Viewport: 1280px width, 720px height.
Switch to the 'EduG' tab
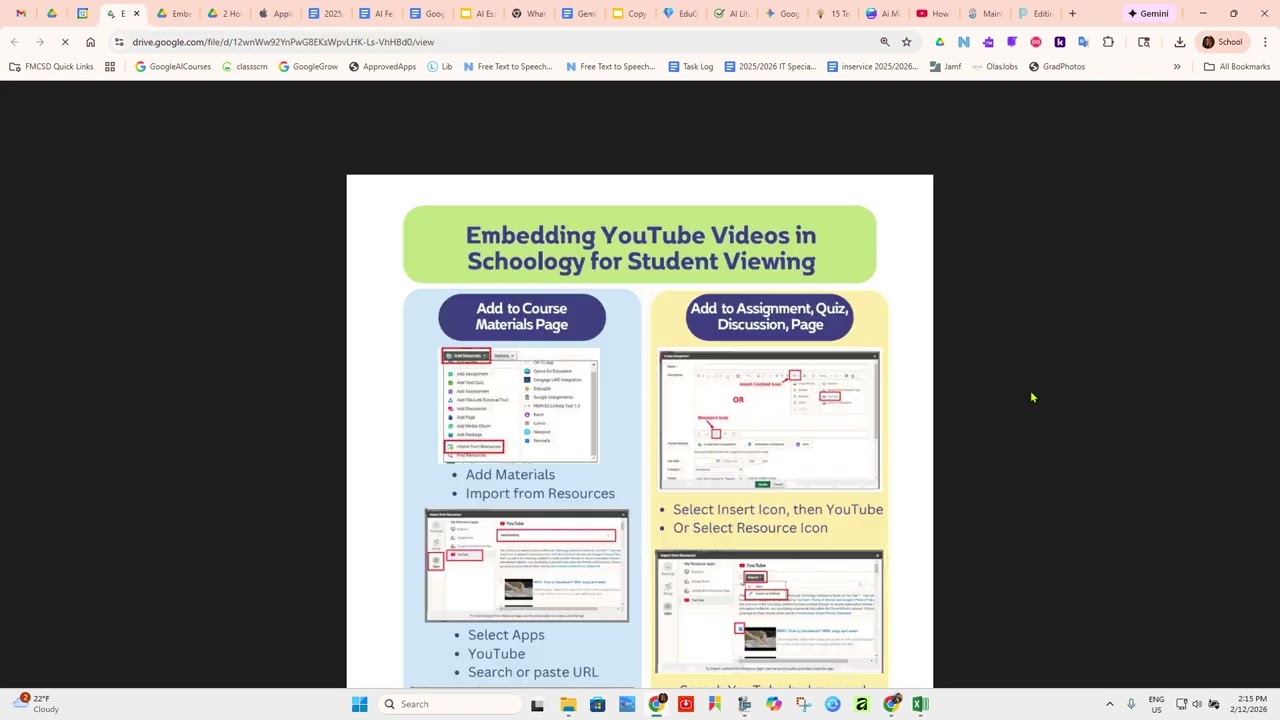point(680,14)
